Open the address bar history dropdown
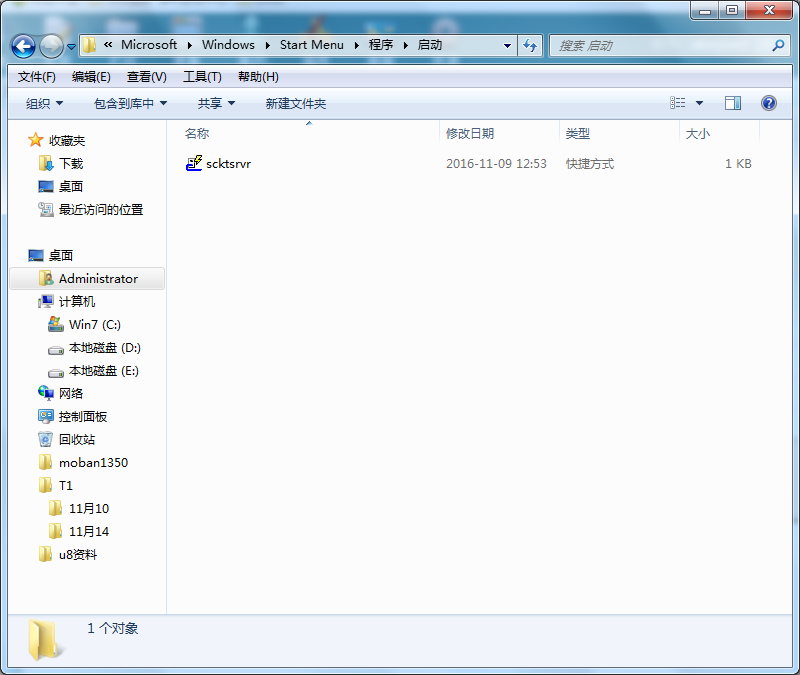Viewport: 800px width, 675px height. pos(508,45)
